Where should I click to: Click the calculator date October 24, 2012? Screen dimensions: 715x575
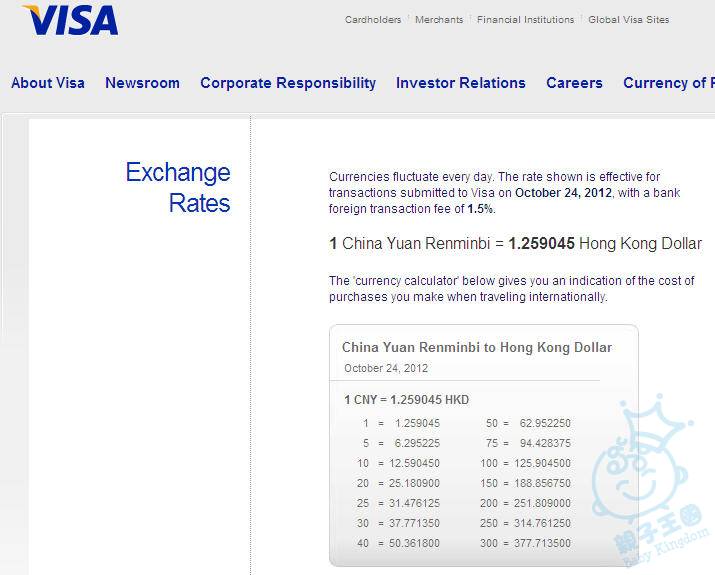pyautogui.click(x=386, y=368)
